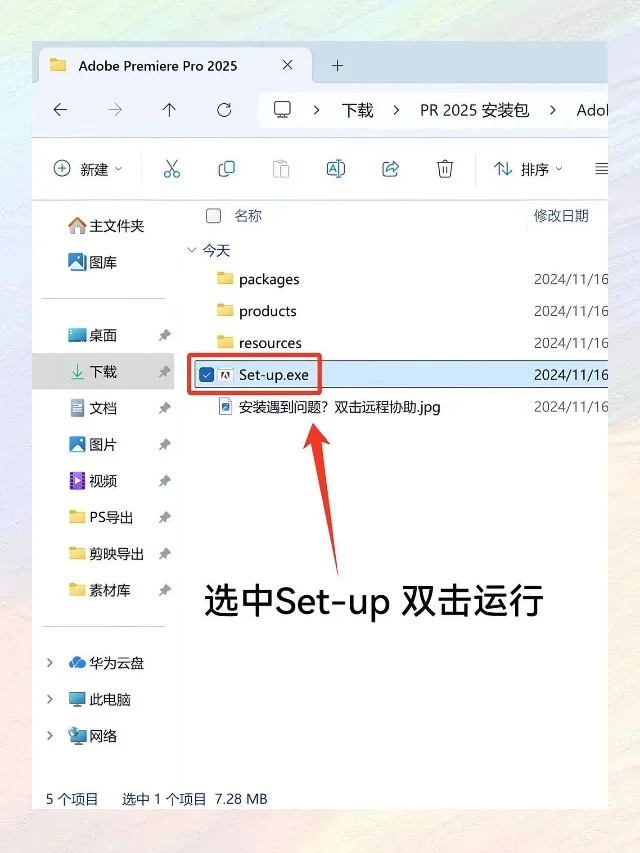The height and width of the screenshot is (853, 640).
Task: Open 图片 in the sidebar
Action: tap(93, 444)
